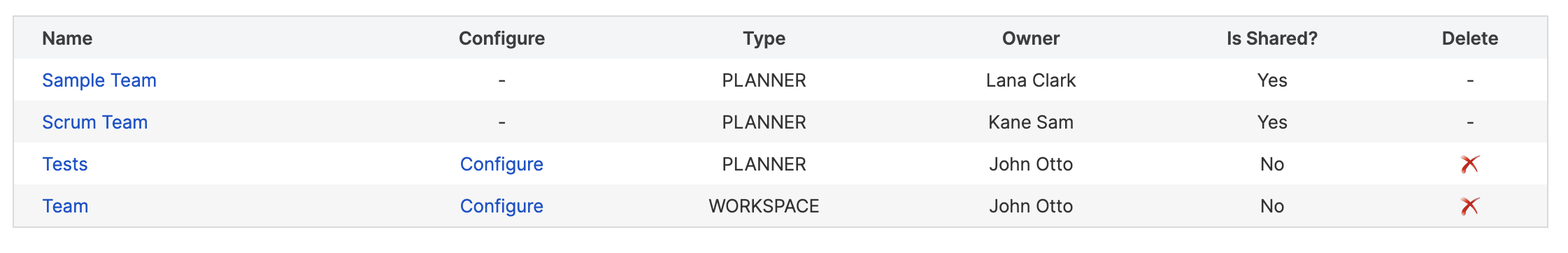Click the Configure column header
This screenshot has width=1568, height=253.
(501, 38)
